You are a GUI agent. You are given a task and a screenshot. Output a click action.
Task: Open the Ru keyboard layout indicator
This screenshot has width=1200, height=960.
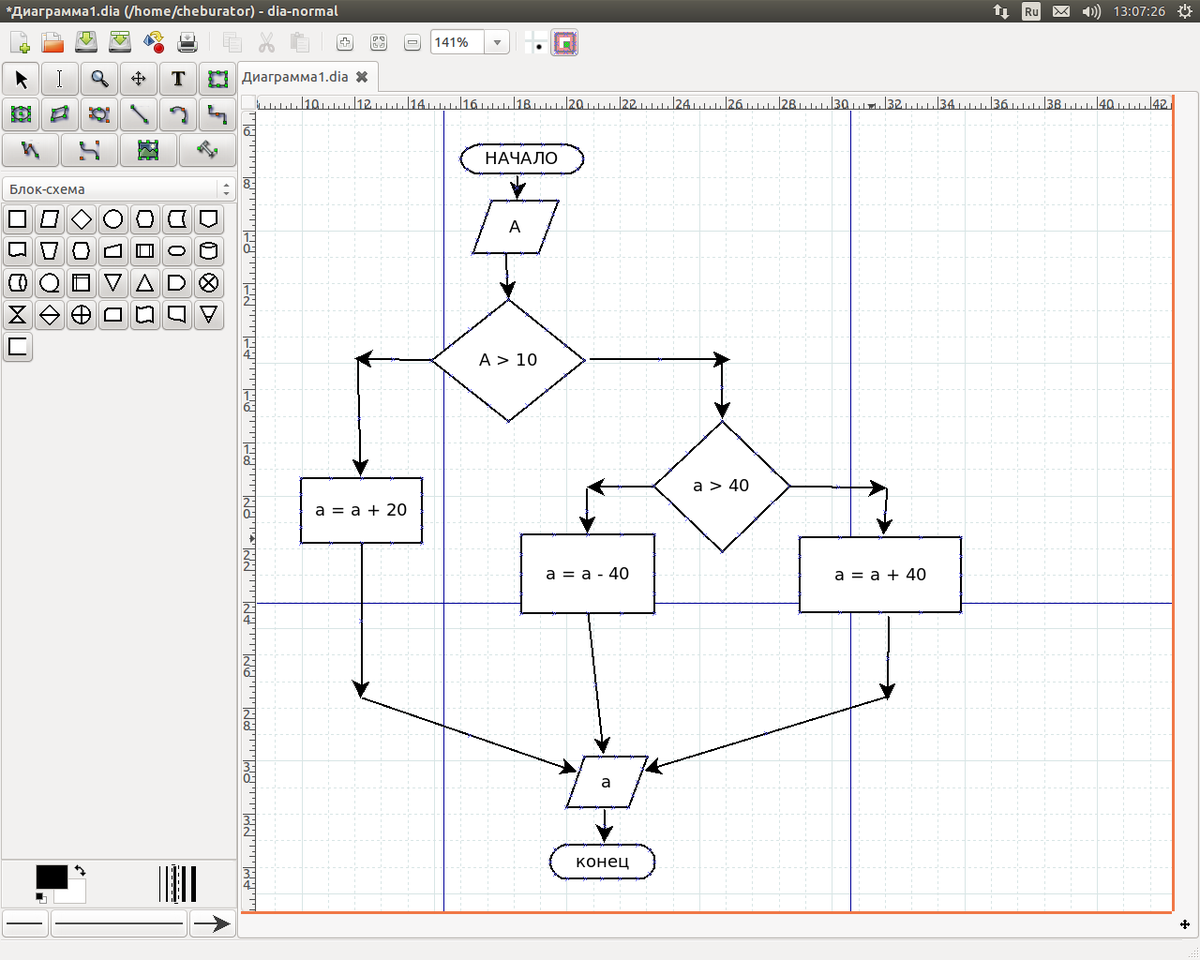[x=1031, y=11]
